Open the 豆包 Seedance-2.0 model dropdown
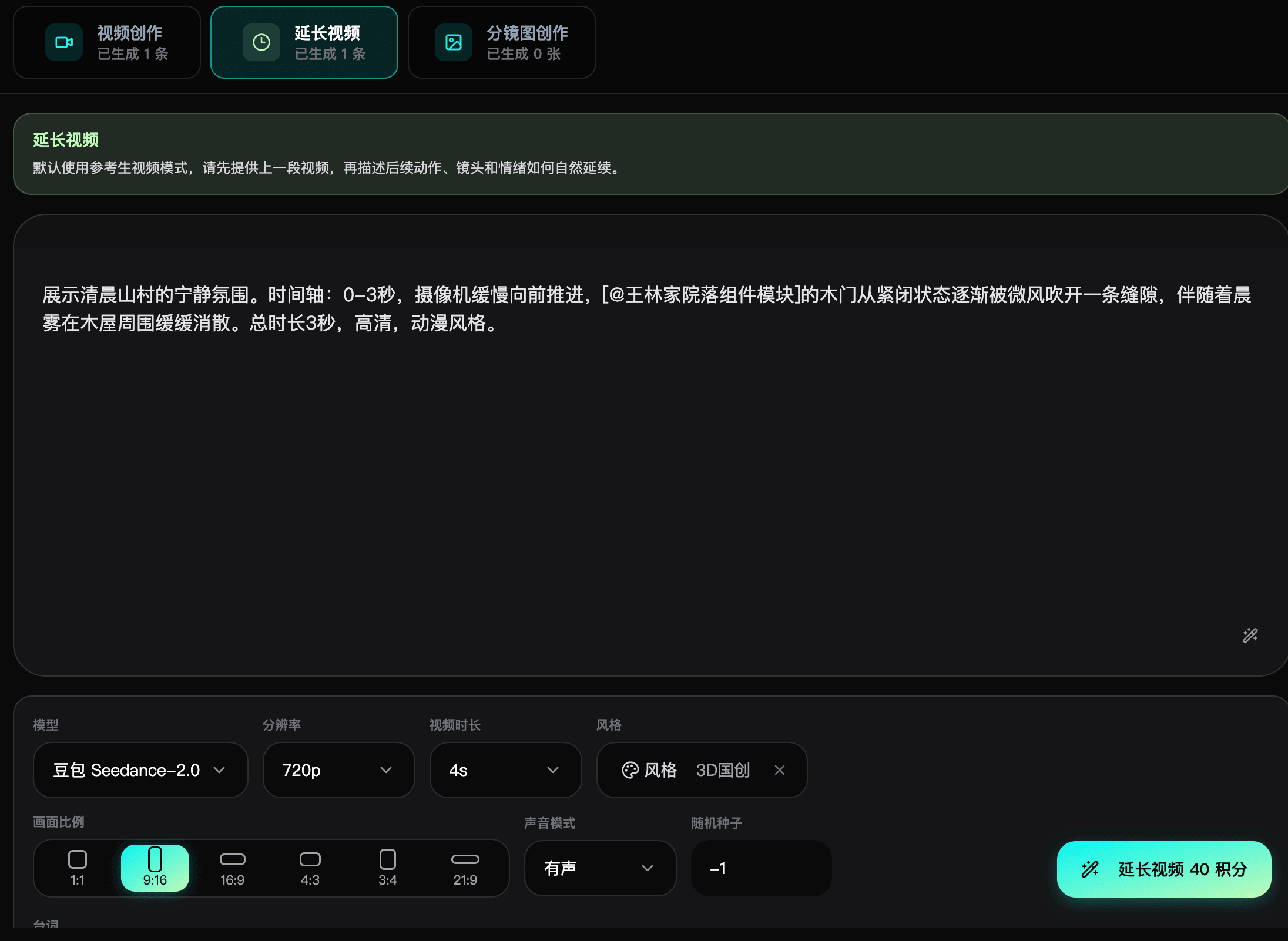Image resolution: width=1288 pixels, height=941 pixels. coord(140,770)
